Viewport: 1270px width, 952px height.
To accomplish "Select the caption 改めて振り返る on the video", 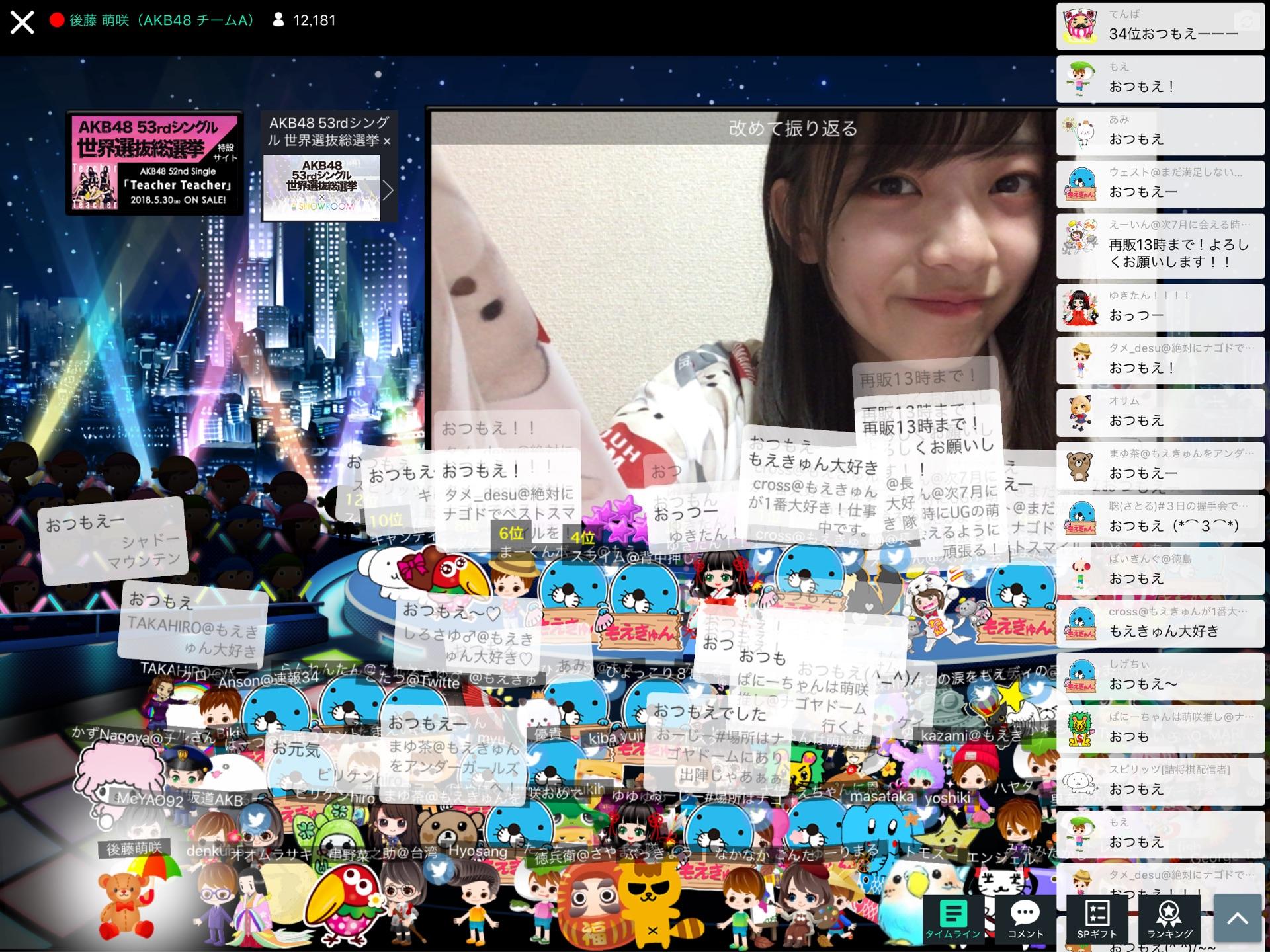I will [792, 128].
